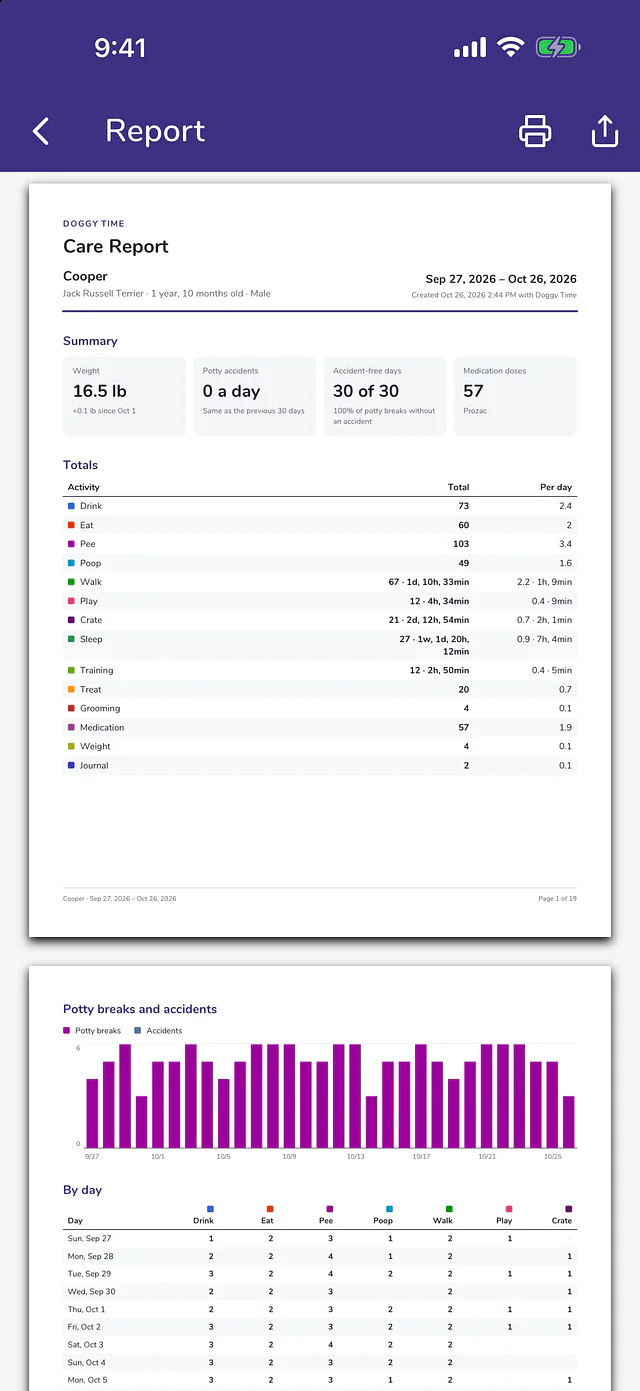Click the Mon, Oct 5 row label
The width and height of the screenshot is (640, 1391).
pos(87,1380)
